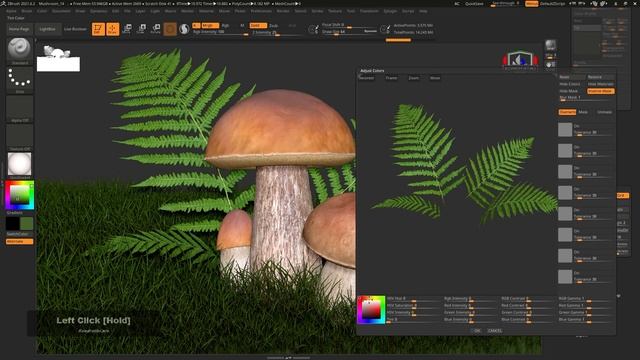This screenshot has width=640, height=360.
Task: Click the camera view head icon
Action: [520, 60]
